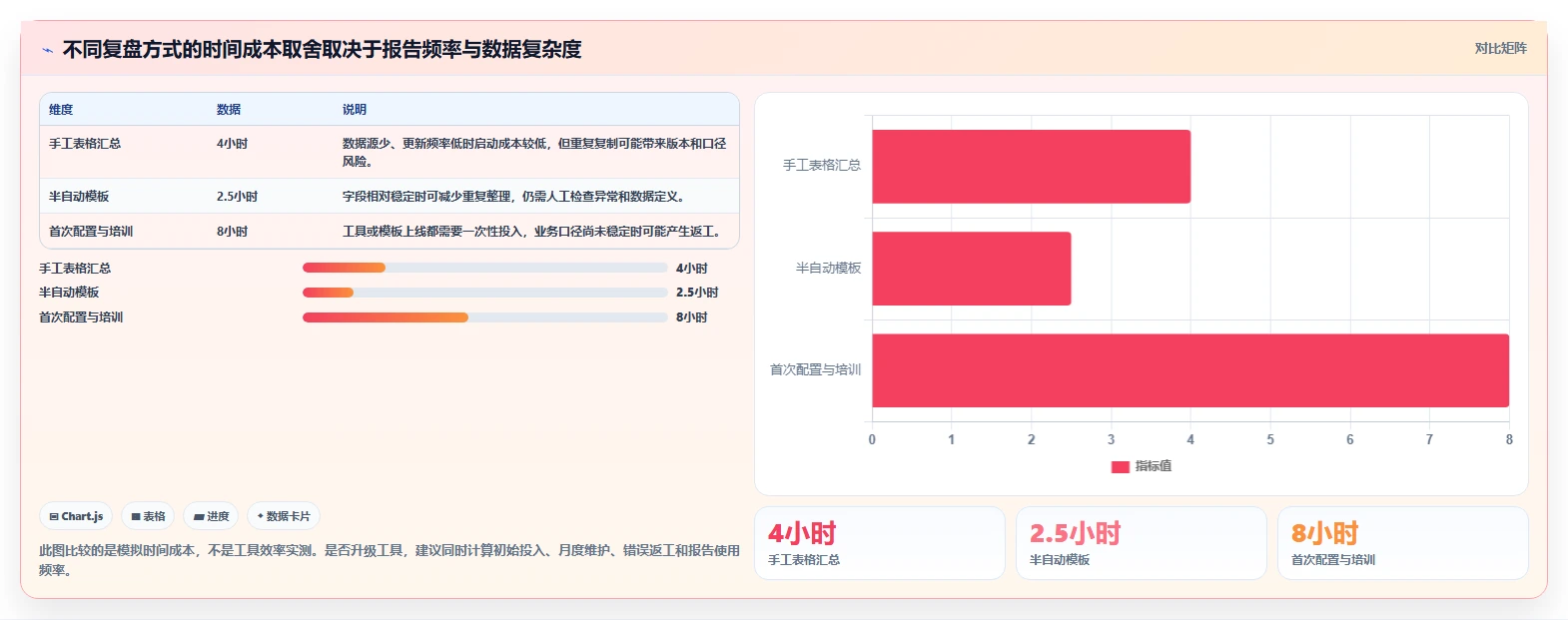
Task: Click the 首次配置与培训 chart bar
Action: (x=1190, y=370)
